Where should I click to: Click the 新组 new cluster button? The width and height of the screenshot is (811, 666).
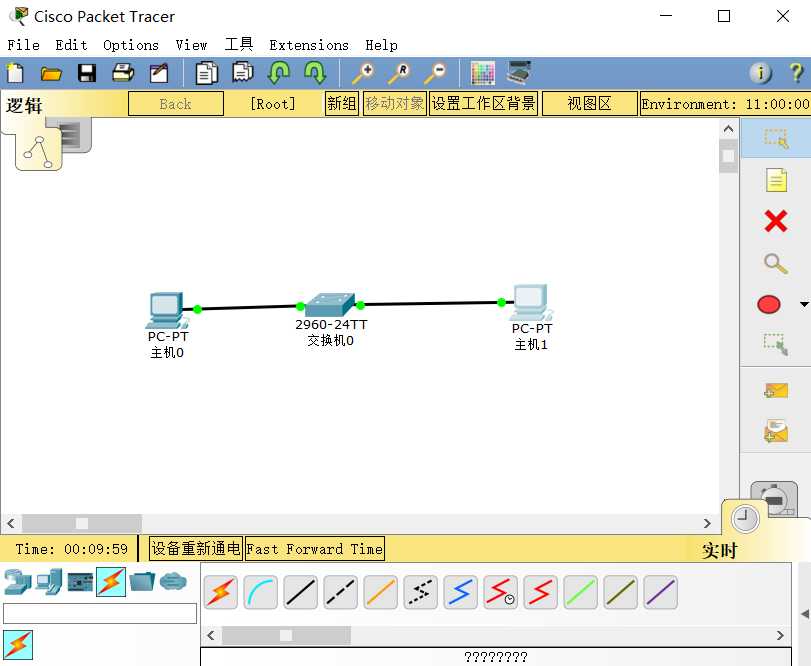(341, 103)
